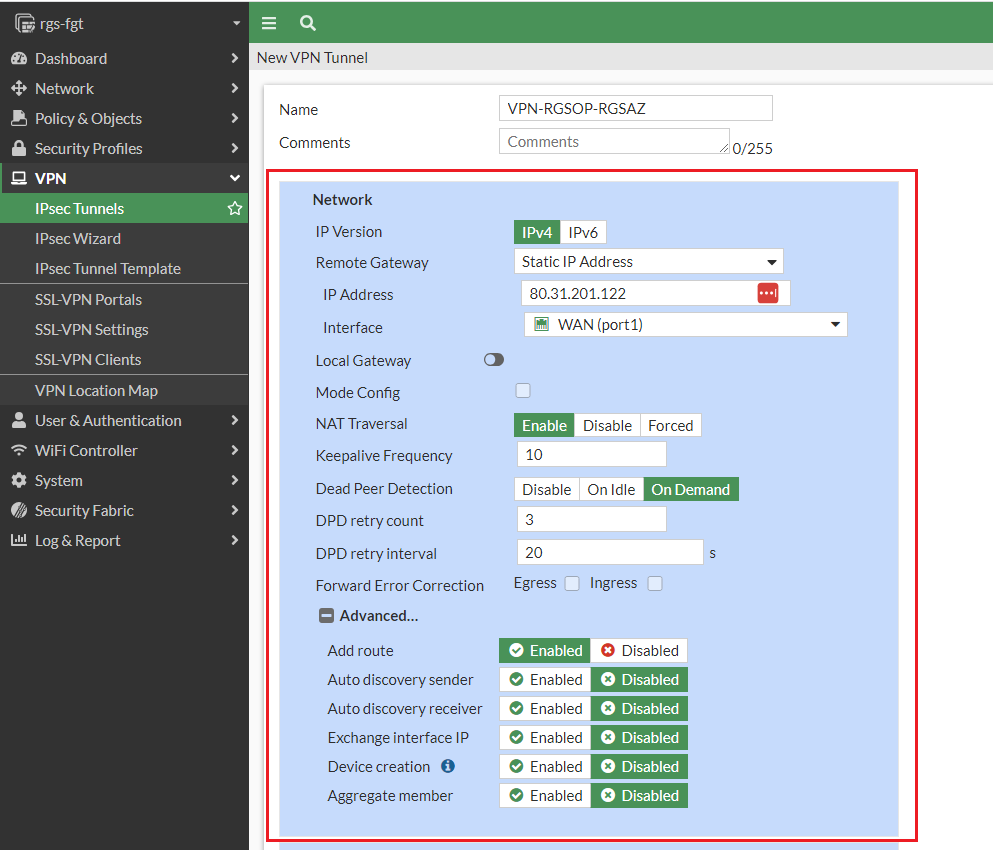The image size is (993, 850).
Task: Enable the Mode Config checkbox
Action: pyautogui.click(x=522, y=391)
